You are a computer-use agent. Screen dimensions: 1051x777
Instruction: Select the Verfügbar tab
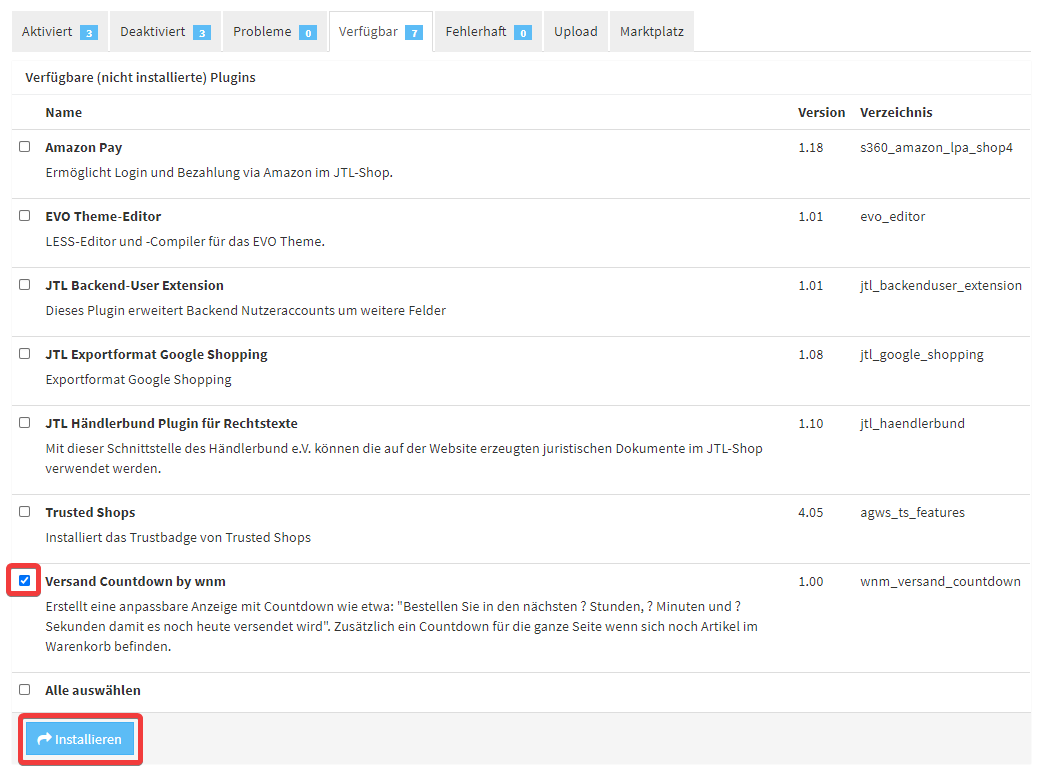(x=381, y=32)
